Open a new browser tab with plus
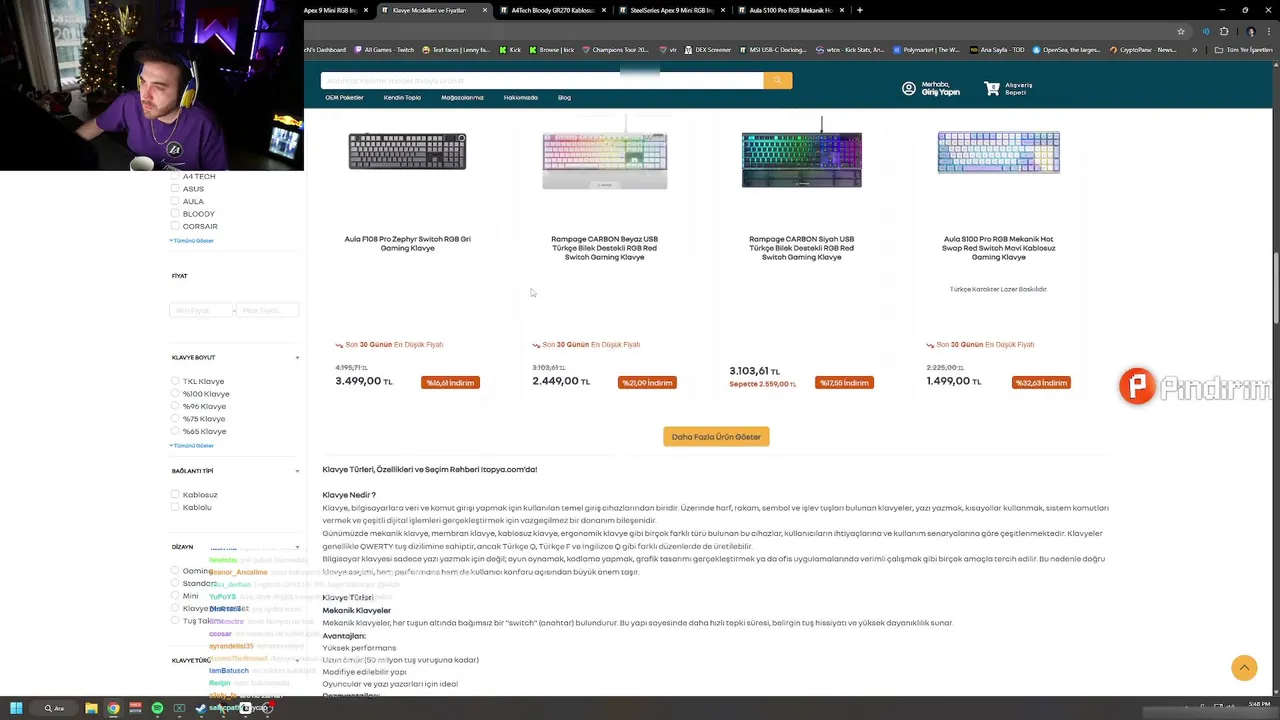The height and width of the screenshot is (720, 1280). 860,10
